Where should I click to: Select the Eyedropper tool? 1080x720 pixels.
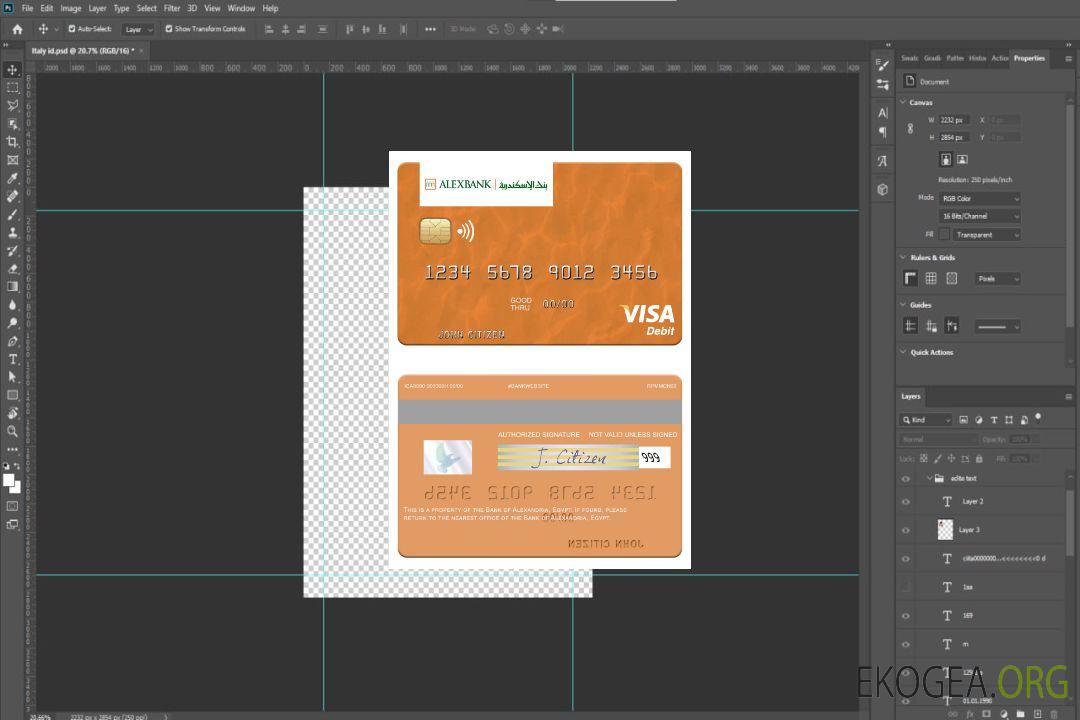[x=12, y=178]
